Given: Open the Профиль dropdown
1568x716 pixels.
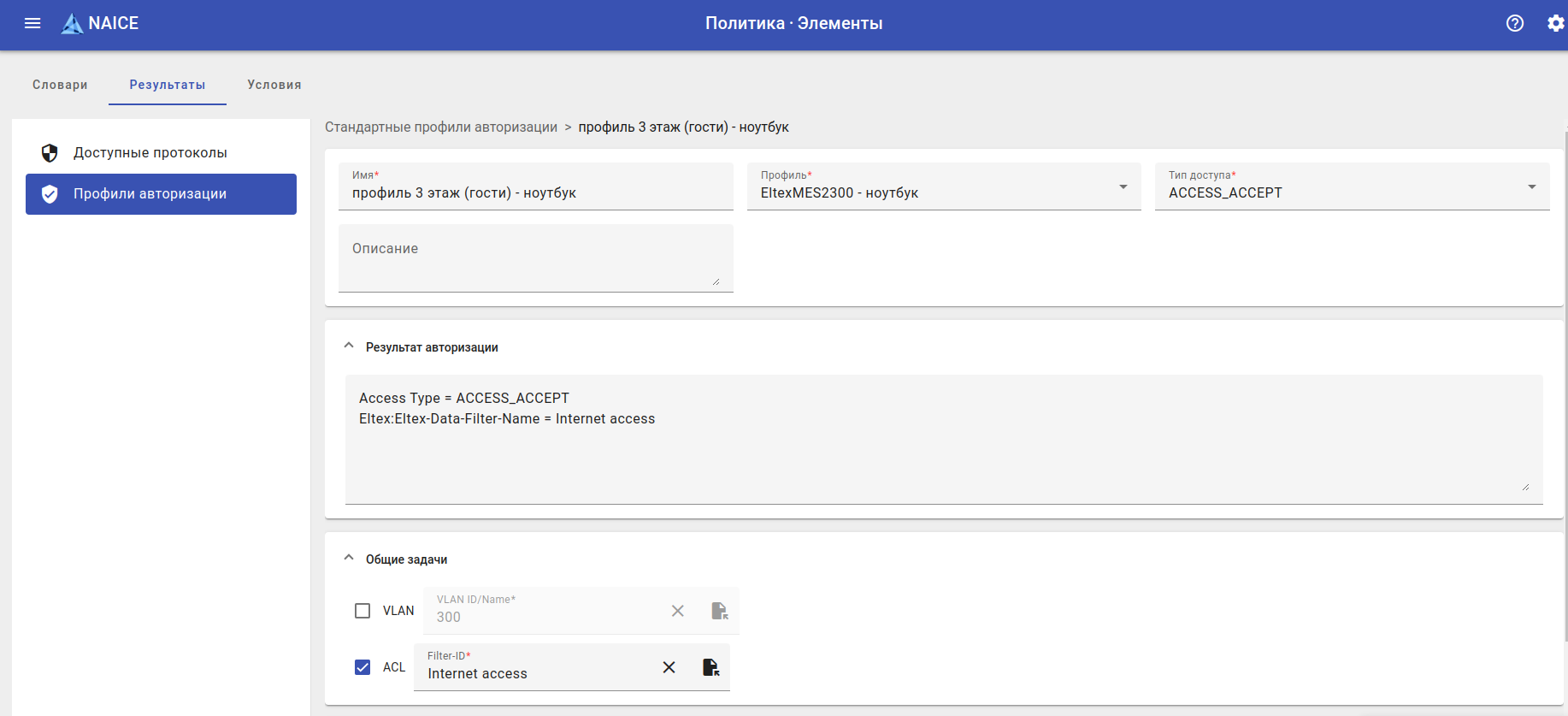Looking at the screenshot, I should pos(944,186).
